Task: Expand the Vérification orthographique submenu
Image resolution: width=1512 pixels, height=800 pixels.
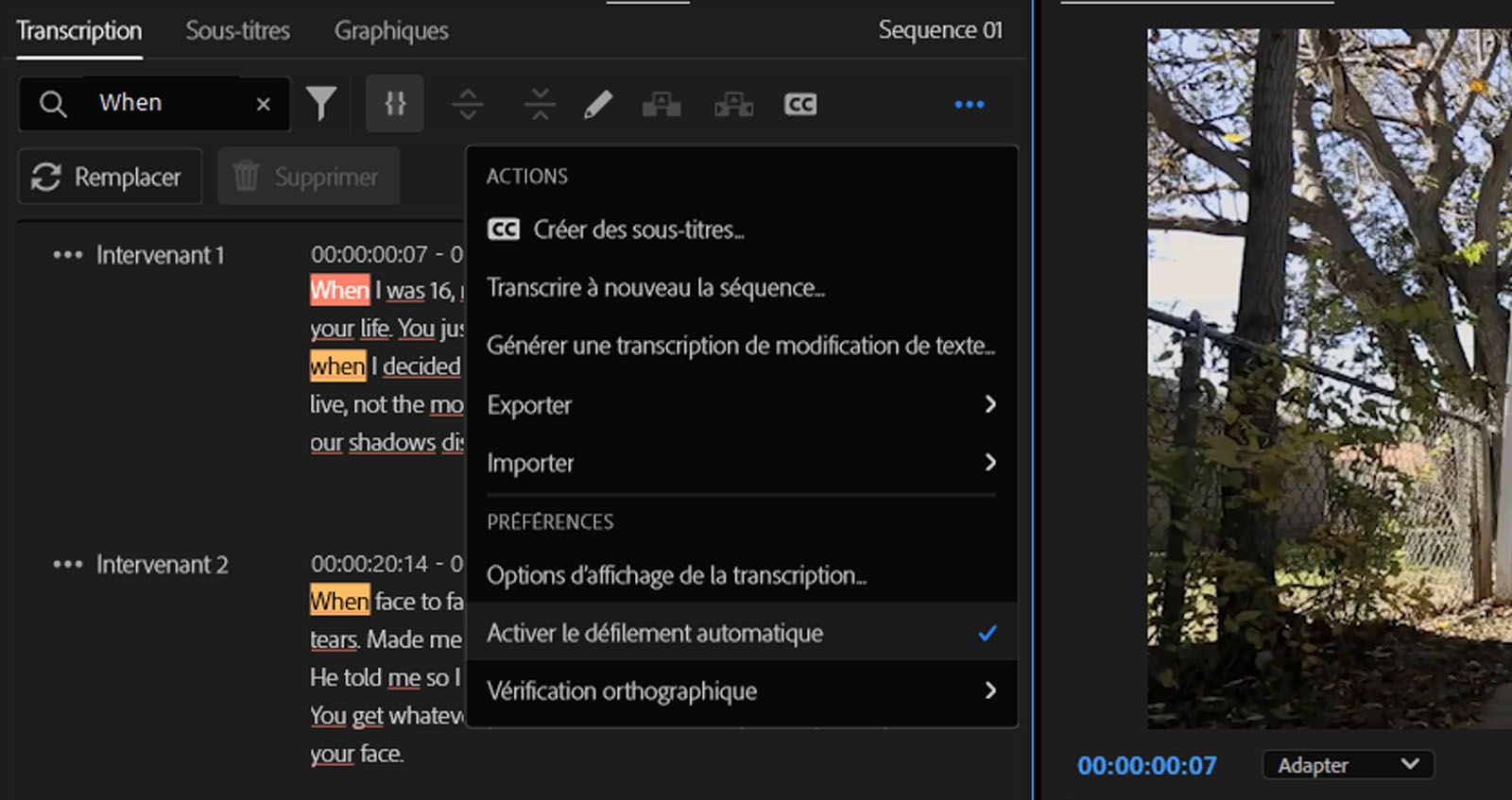Action: coord(742,691)
